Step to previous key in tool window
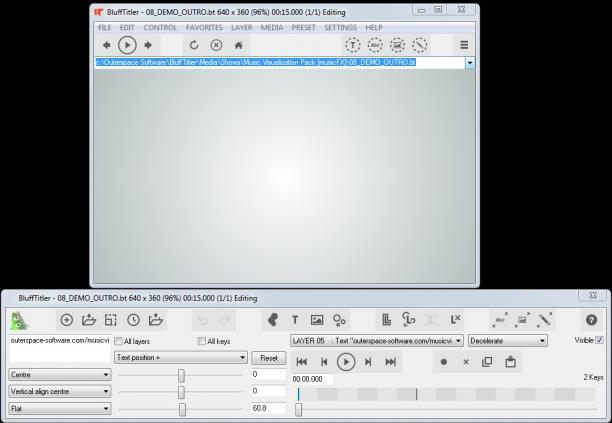Viewport: 612px width, 423px height. (324, 362)
